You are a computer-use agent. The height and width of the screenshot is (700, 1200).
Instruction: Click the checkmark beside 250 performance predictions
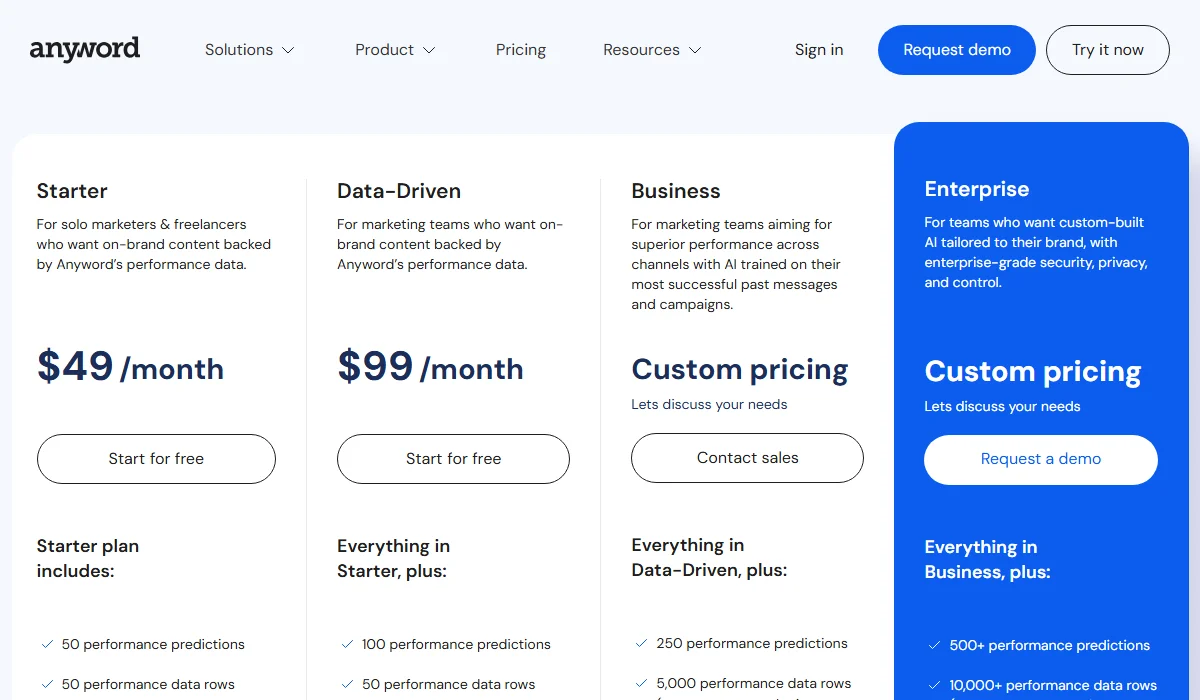click(639, 643)
